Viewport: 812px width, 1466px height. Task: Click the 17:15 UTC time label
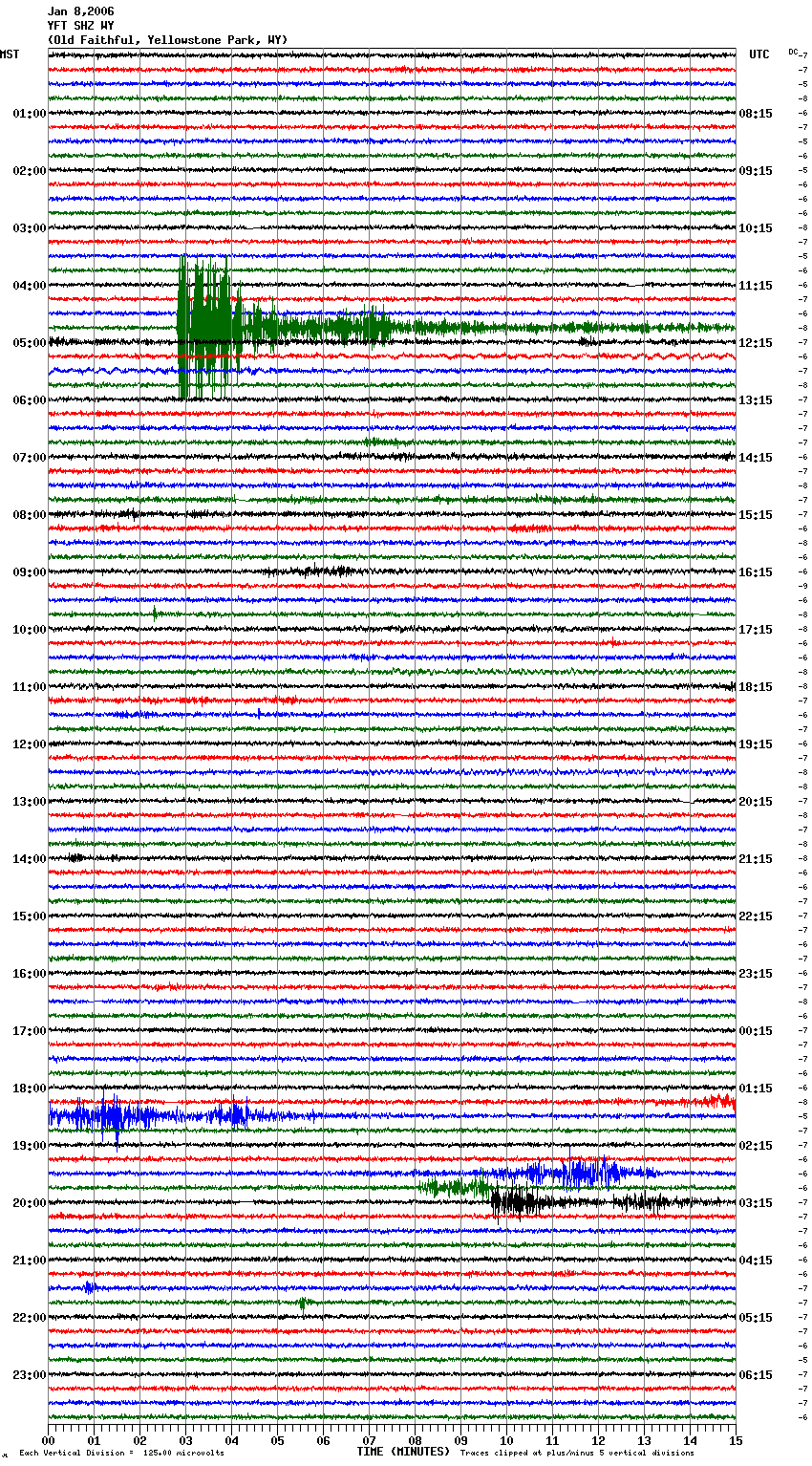coord(756,630)
